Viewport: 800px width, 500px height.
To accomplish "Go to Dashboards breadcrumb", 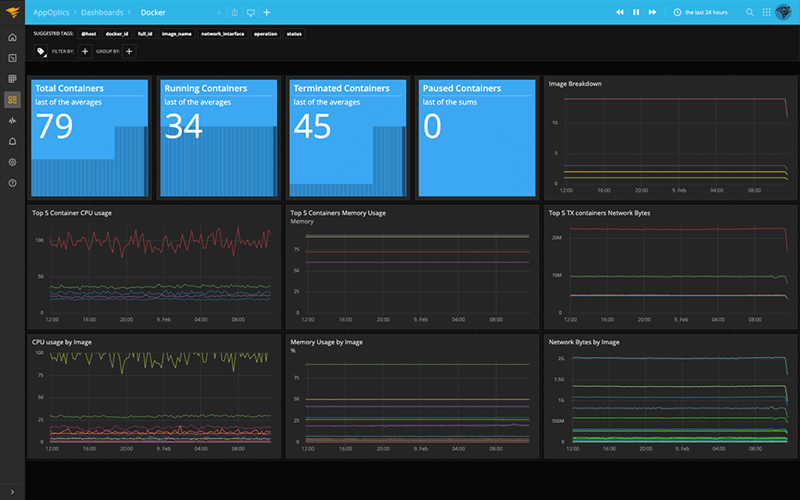I will pos(102,12).
